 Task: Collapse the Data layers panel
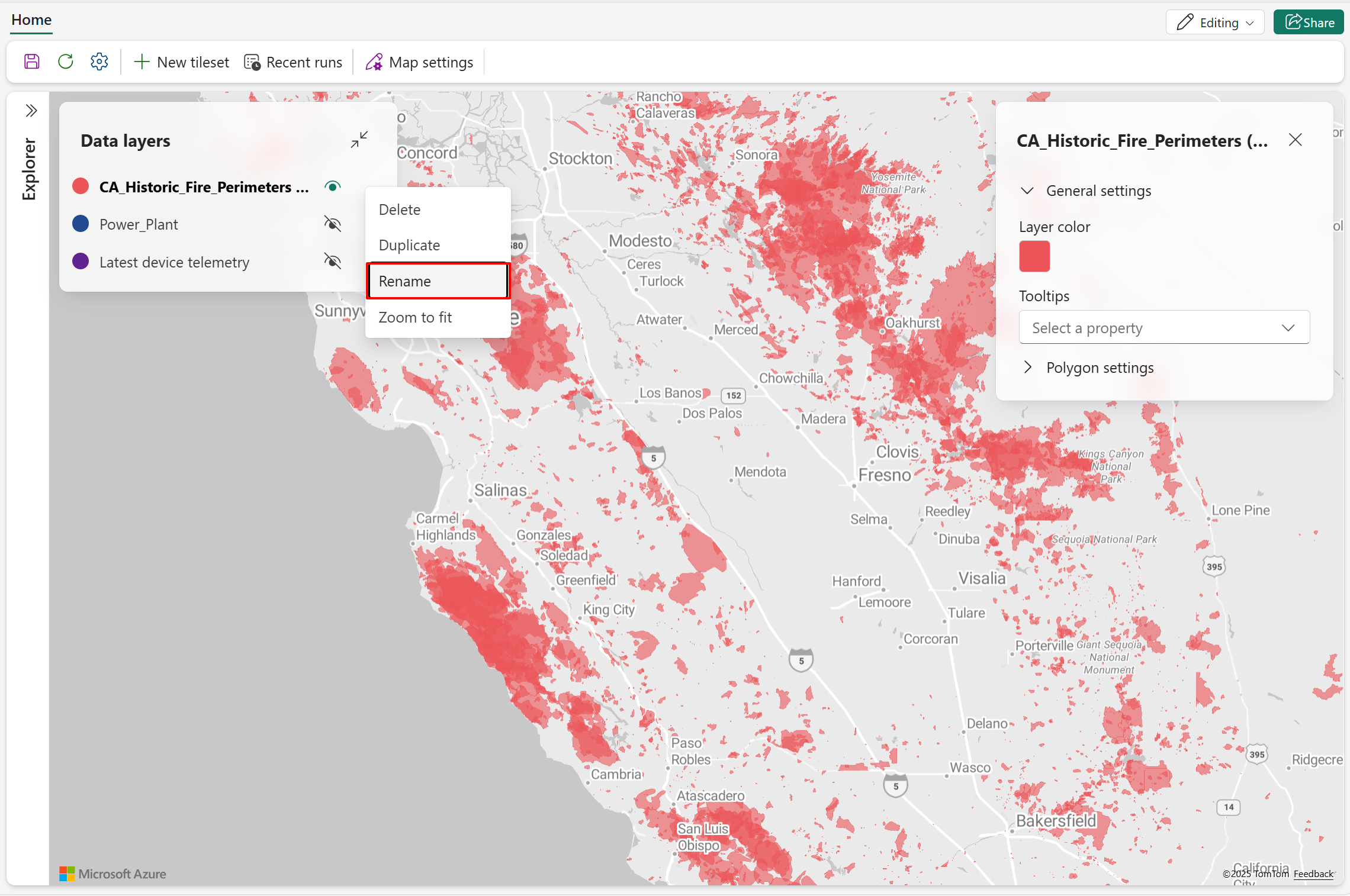[x=359, y=140]
